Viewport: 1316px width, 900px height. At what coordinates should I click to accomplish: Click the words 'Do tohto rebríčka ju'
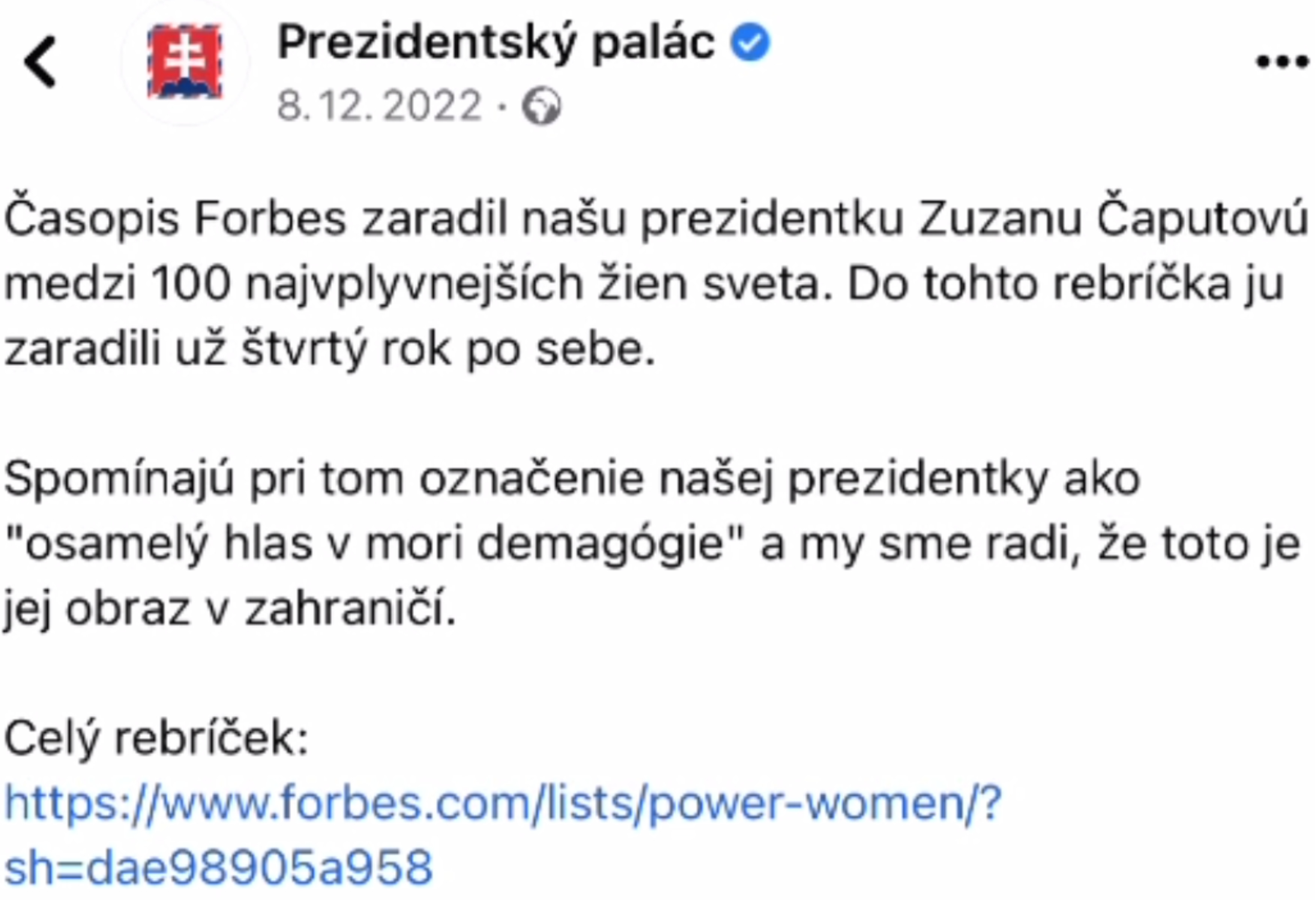pyautogui.click(x=1065, y=284)
